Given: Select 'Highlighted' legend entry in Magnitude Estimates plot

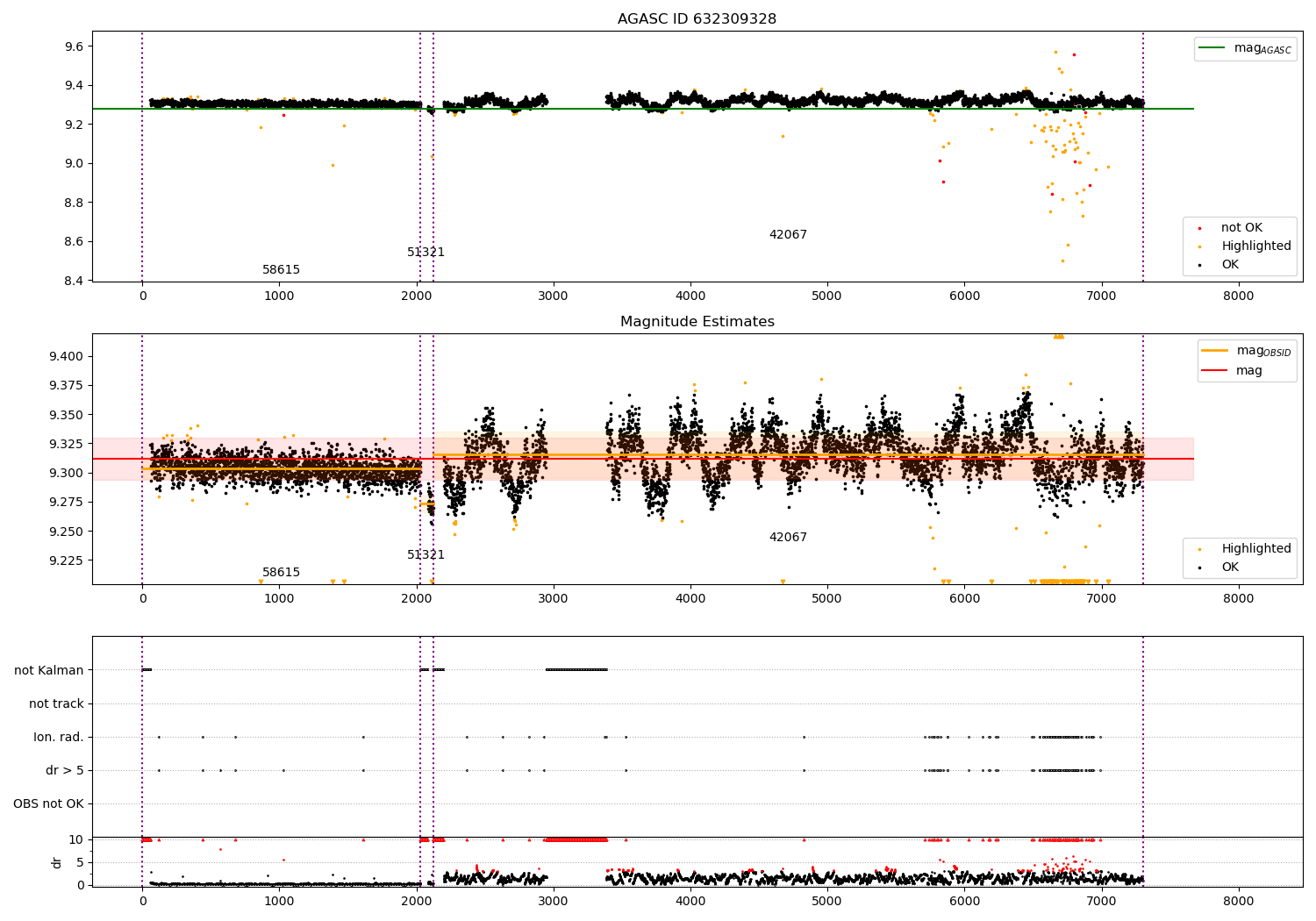Looking at the screenshot, I should 1256,549.
